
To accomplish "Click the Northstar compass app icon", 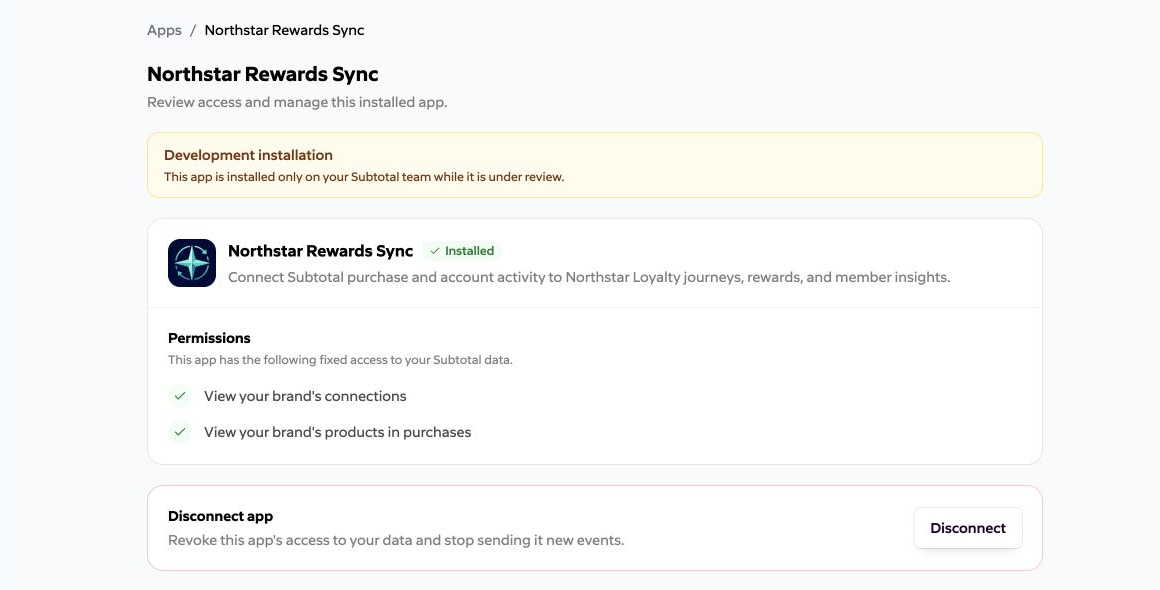I will pos(192,263).
